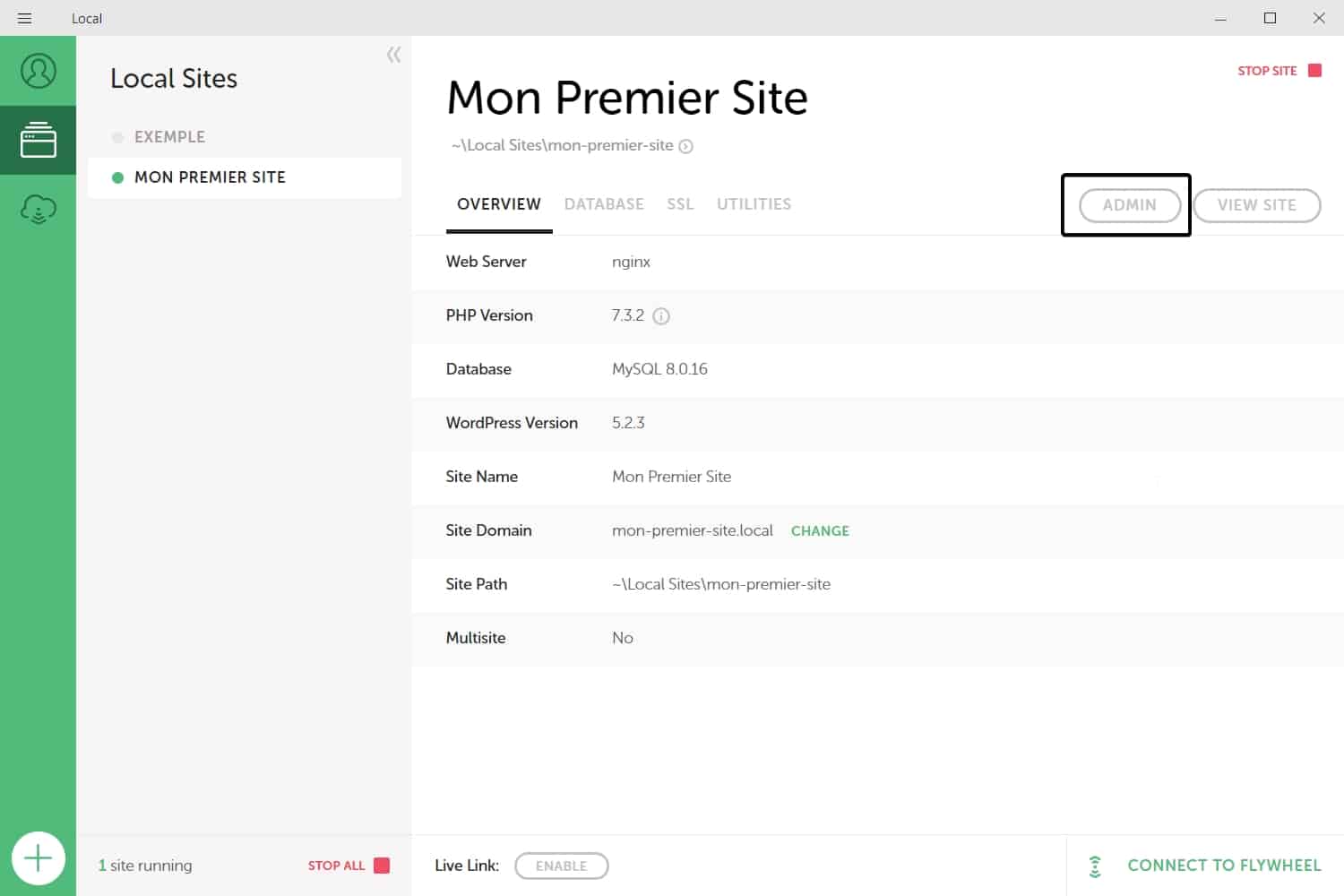The height and width of the screenshot is (896, 1344).
Task: Stop the site via STOP SITE text
Action: 1267,71
